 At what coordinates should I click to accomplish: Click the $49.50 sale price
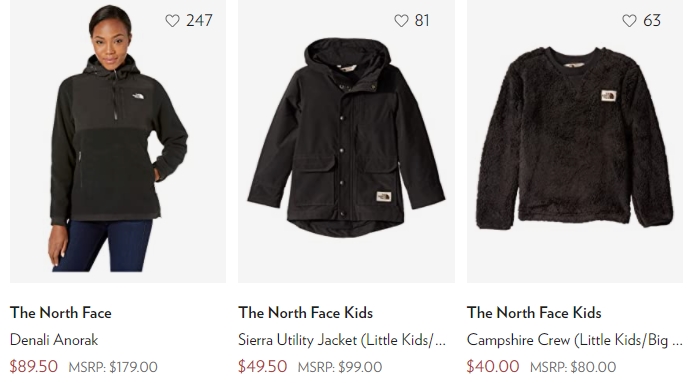point(263,367)
